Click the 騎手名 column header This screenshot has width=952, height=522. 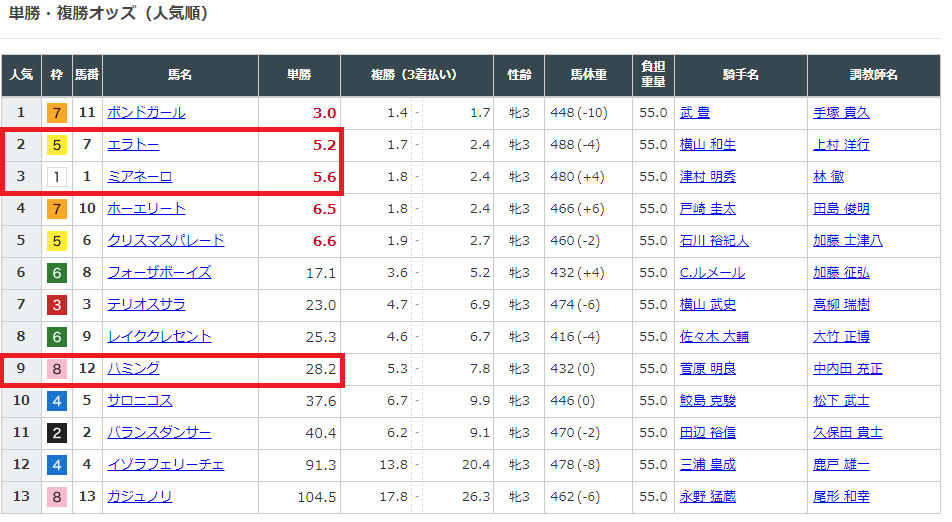(740, 75)
